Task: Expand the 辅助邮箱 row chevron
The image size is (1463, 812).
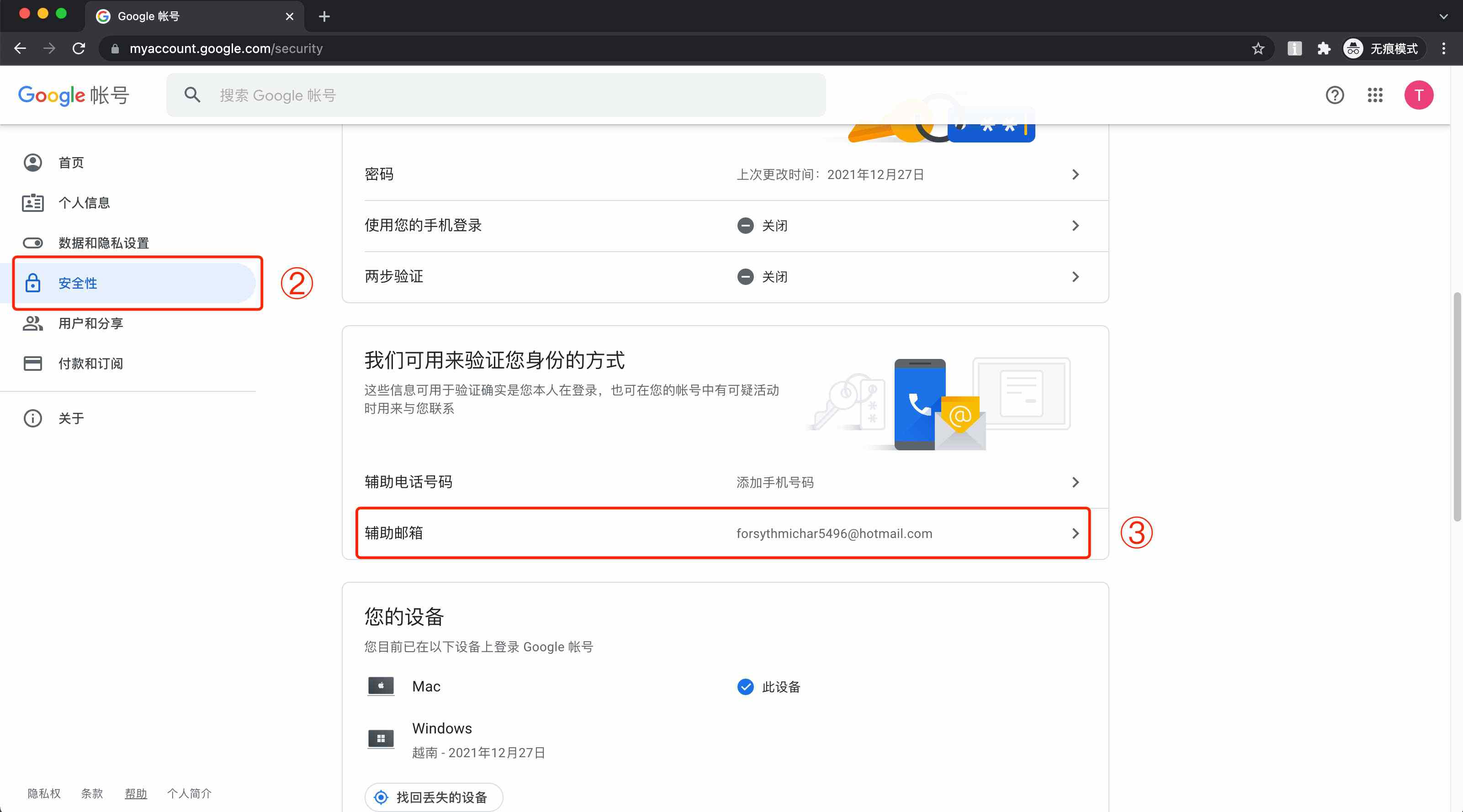Action: coord(1075,533)
